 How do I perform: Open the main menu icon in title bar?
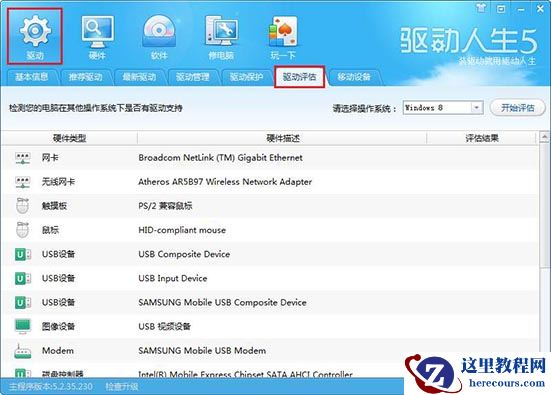click(x=501, y=8)
